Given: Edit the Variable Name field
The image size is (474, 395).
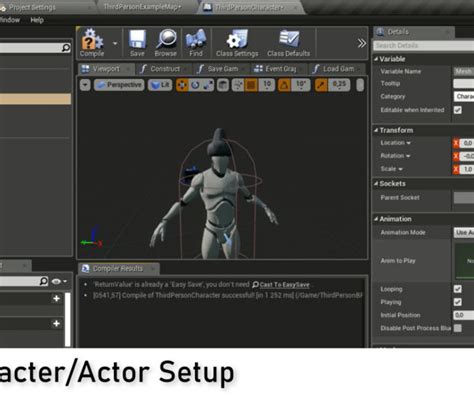Looking at the screenshot, I should click(464, 71).
